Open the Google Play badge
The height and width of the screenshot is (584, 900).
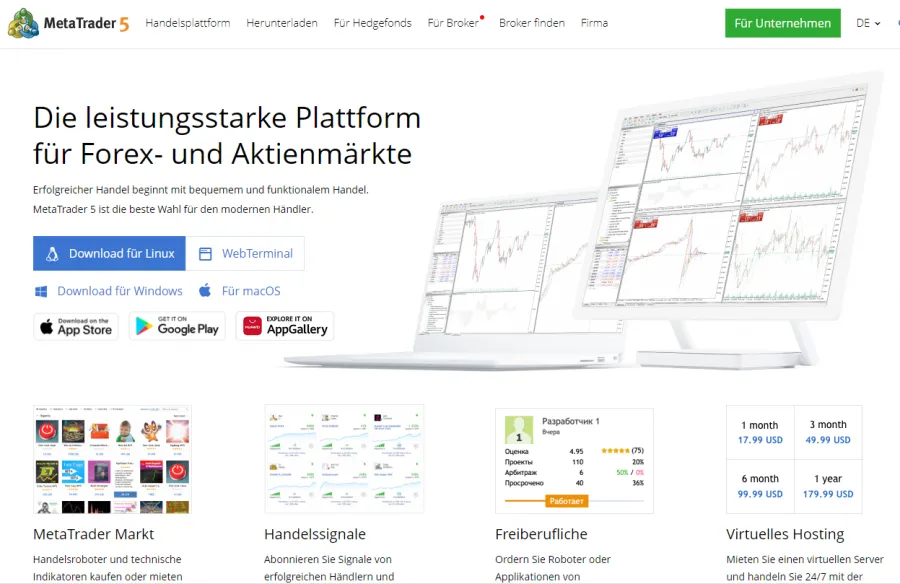(176, 326)
